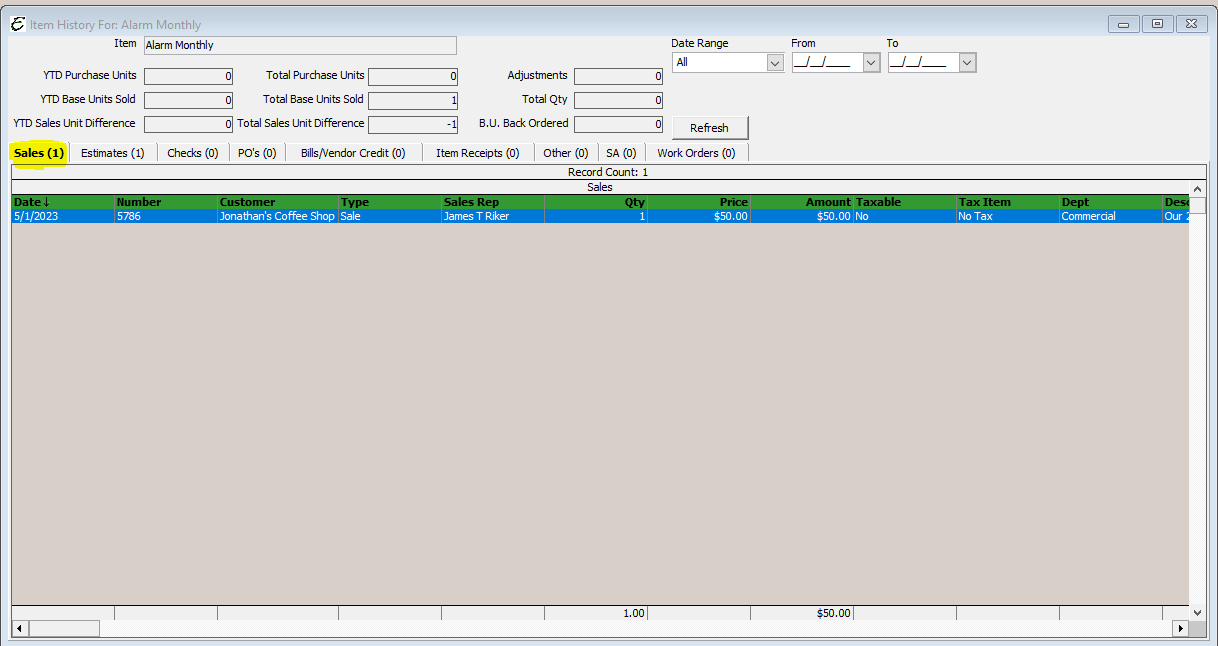Image resolution: width=1218 pixels, height=646 pixels.
Task: Select the Jonathan's Coffee Shop sale row
Action: click(277, 216)
